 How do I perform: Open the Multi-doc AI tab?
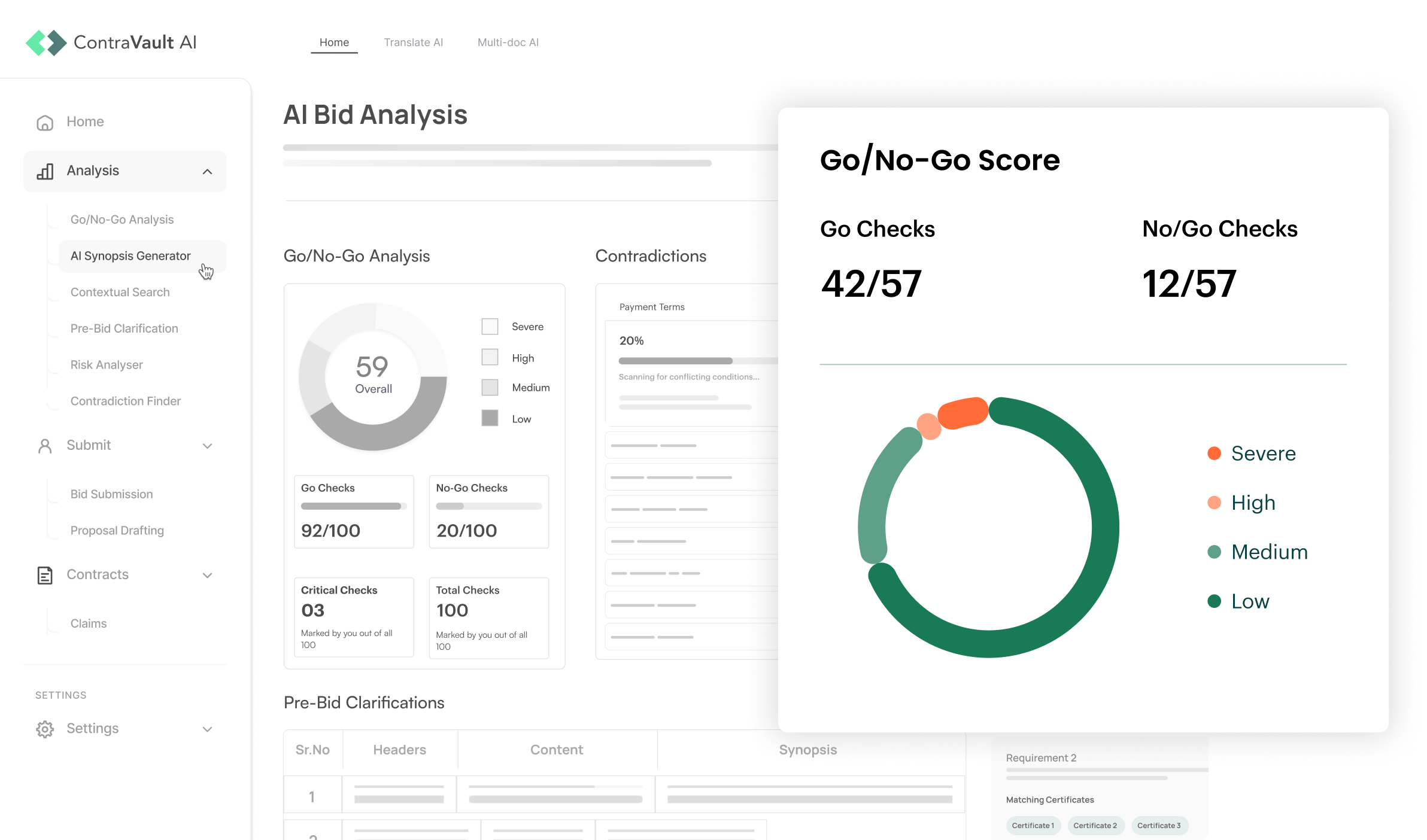click(x=508, y=42)
